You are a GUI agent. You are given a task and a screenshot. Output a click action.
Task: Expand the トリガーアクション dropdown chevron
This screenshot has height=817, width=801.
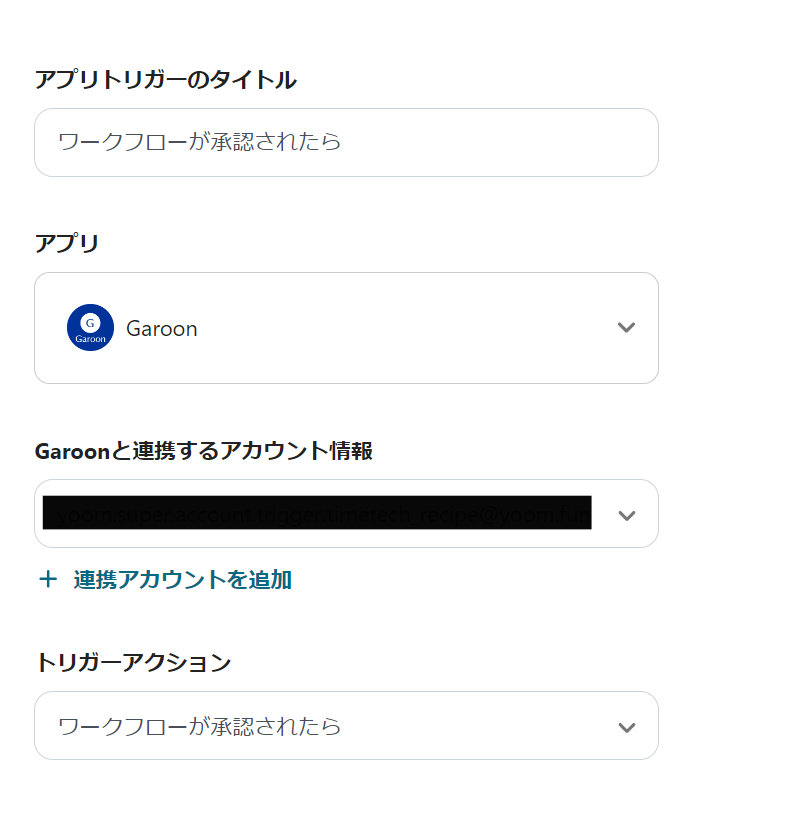click(x=626, y=727)
